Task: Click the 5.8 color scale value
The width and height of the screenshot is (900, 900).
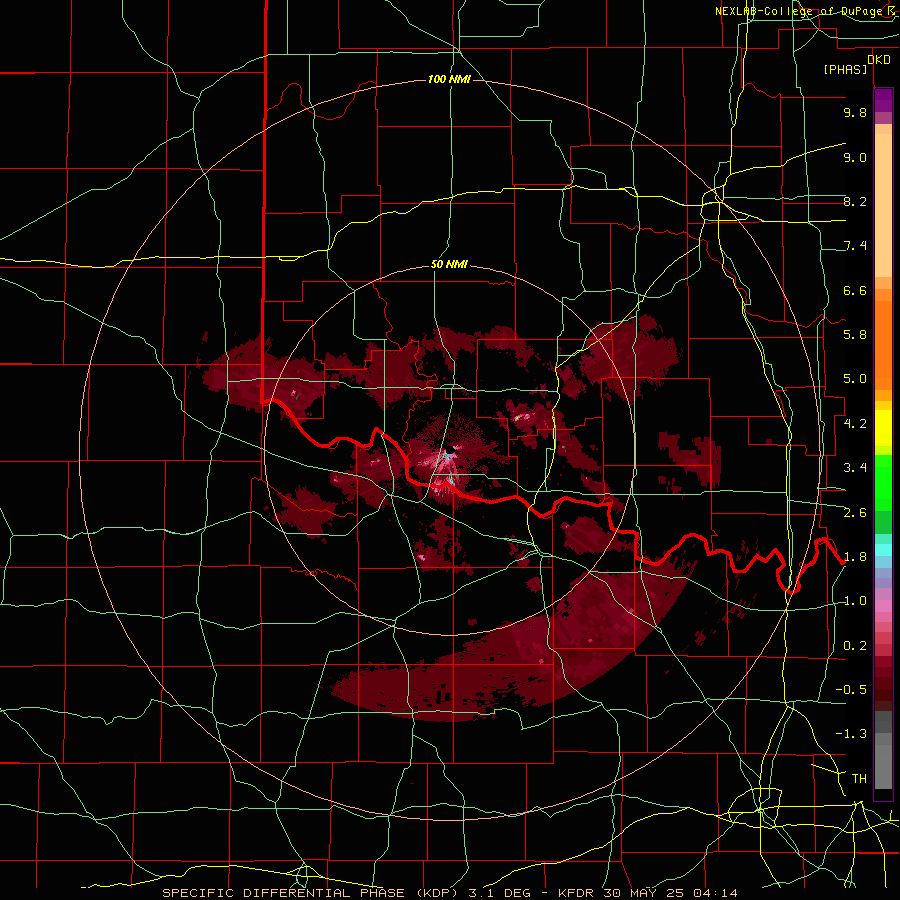Action: 855,335
